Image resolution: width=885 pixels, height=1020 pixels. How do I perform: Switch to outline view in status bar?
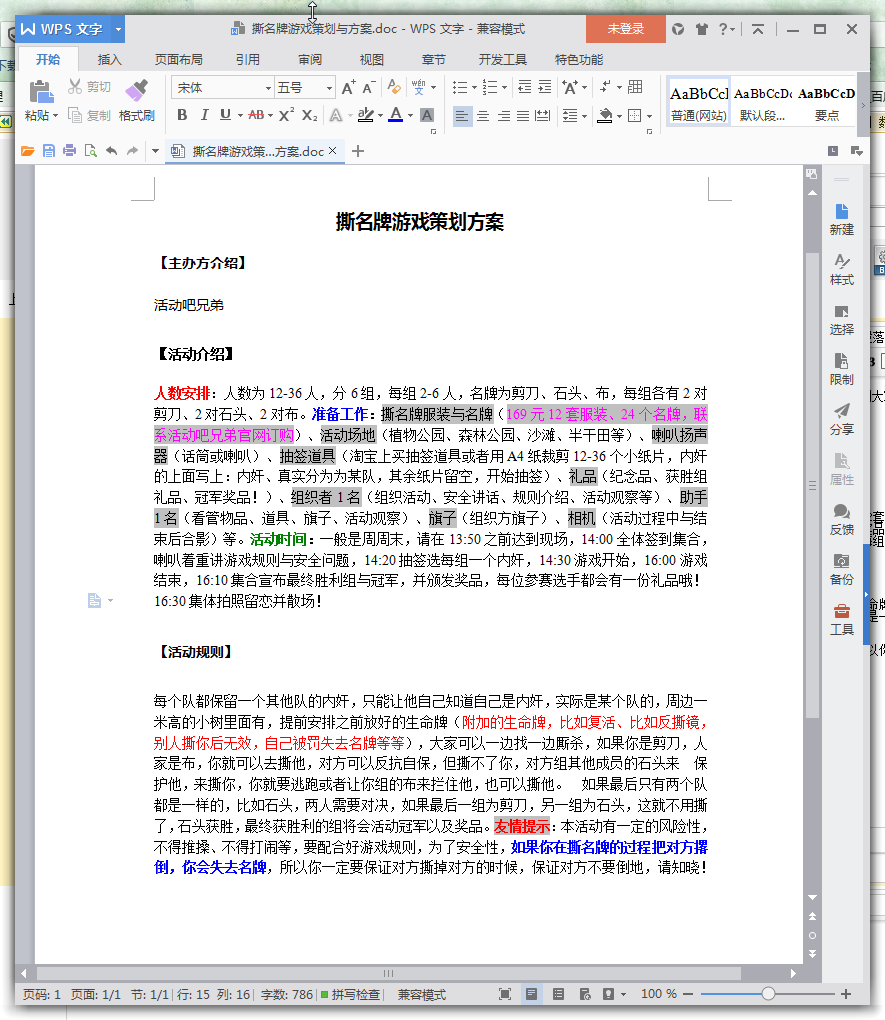[558, 994]
